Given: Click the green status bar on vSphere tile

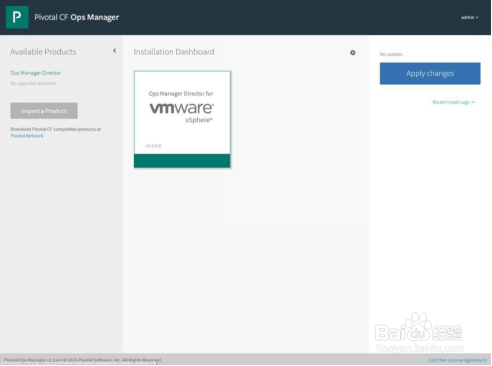Looking at the screenshot, I should coord(182,161).
